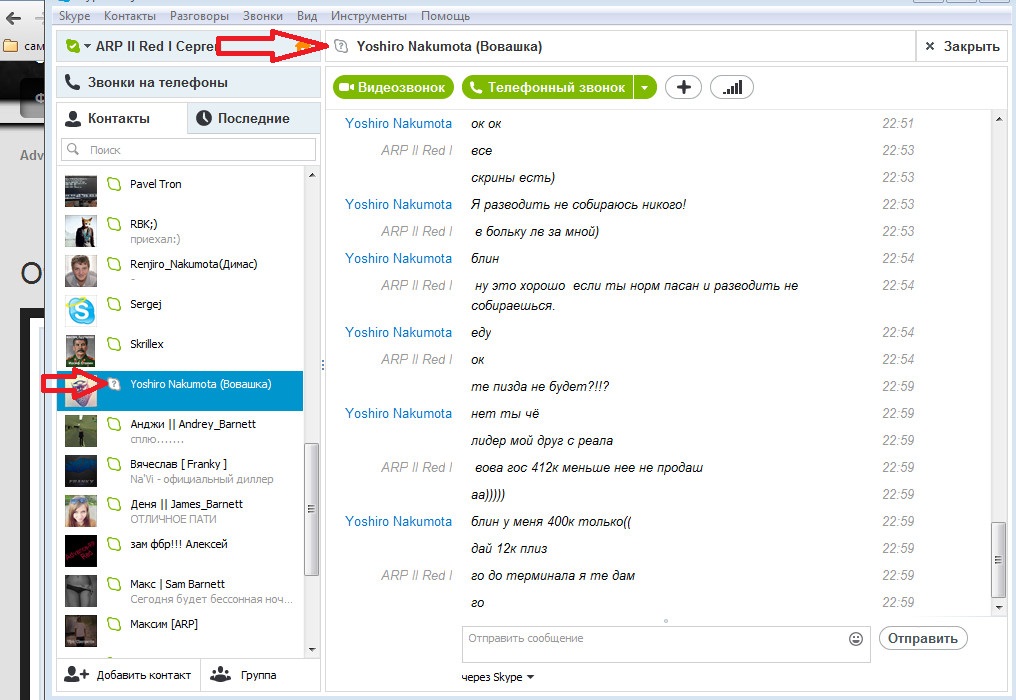Screen dimensions: 1016x700
Task: Open the Вид menu
Action: tap(307, 16)
